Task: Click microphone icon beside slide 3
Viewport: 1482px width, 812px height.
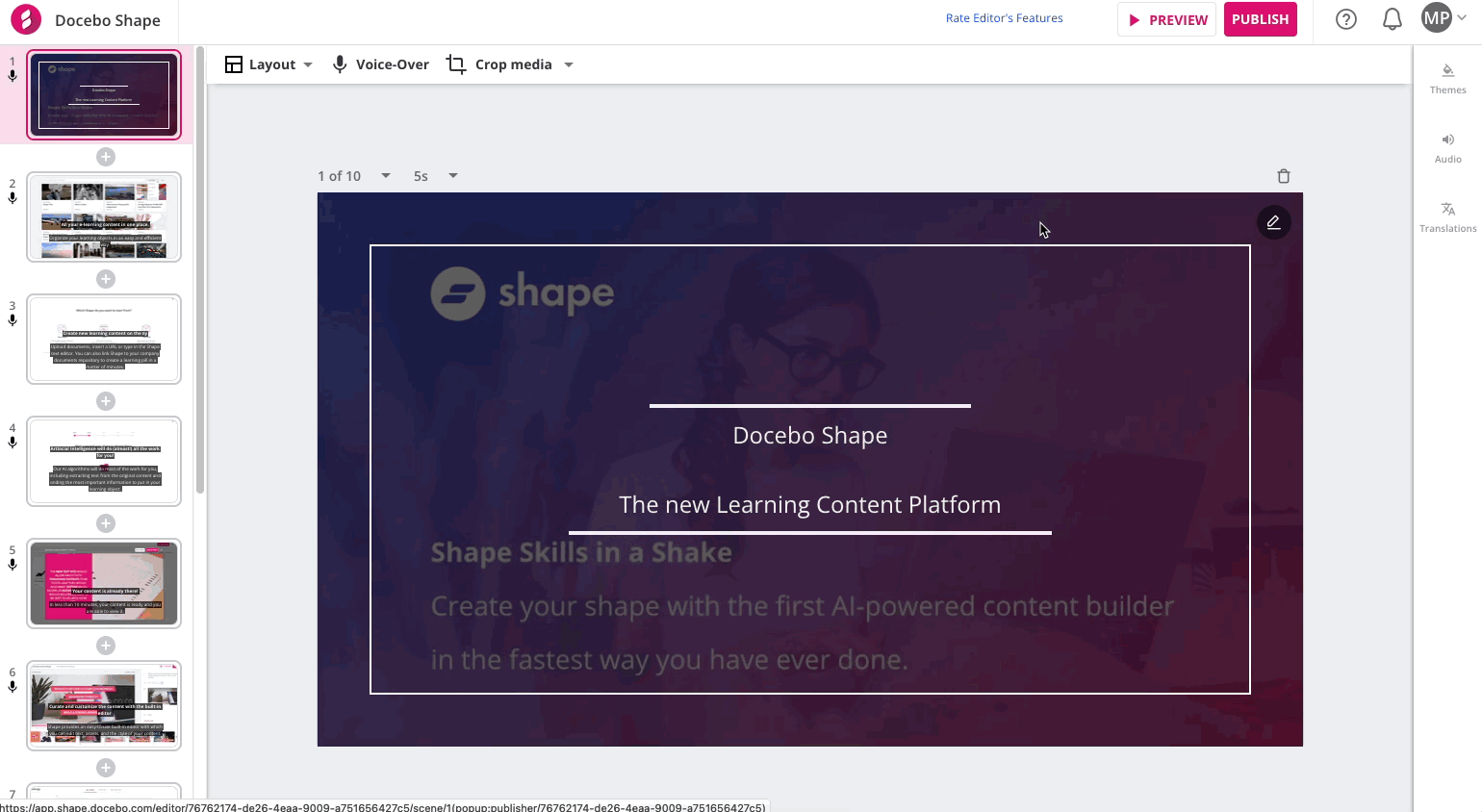Action: pos(13,320)
